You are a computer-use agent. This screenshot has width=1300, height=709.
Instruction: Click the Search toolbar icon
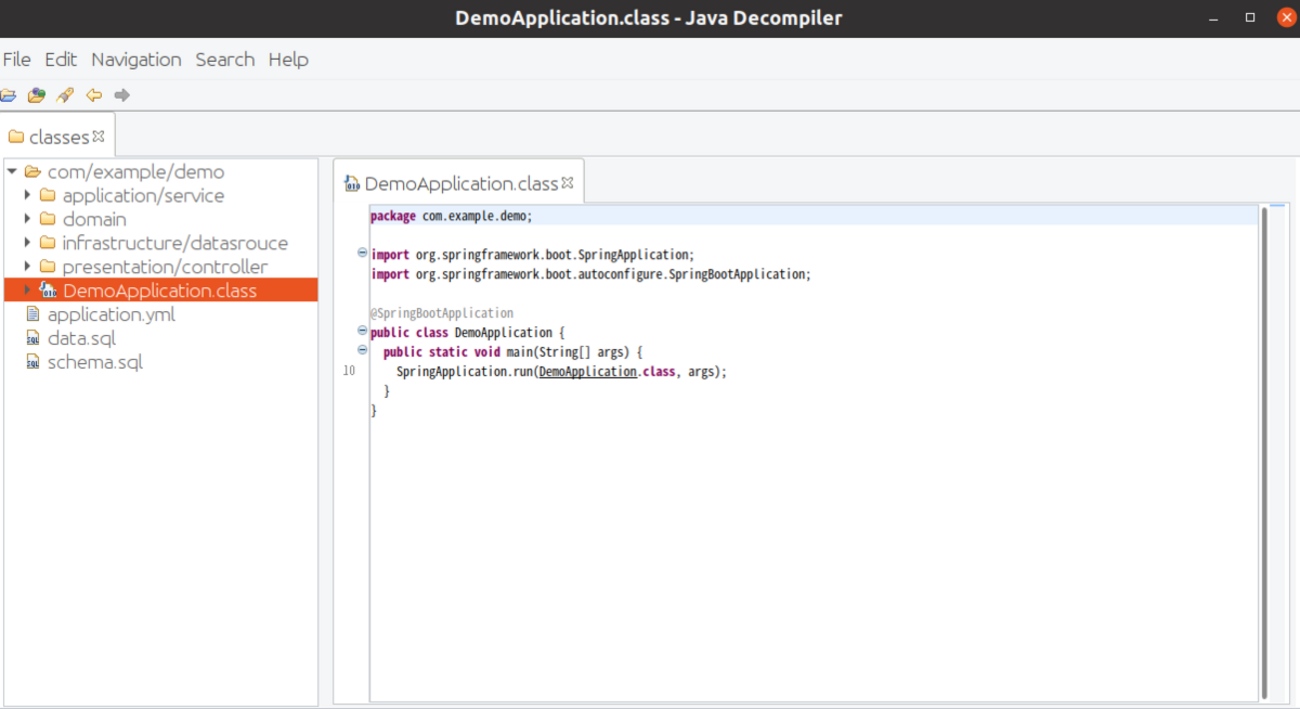click(65, 96)
